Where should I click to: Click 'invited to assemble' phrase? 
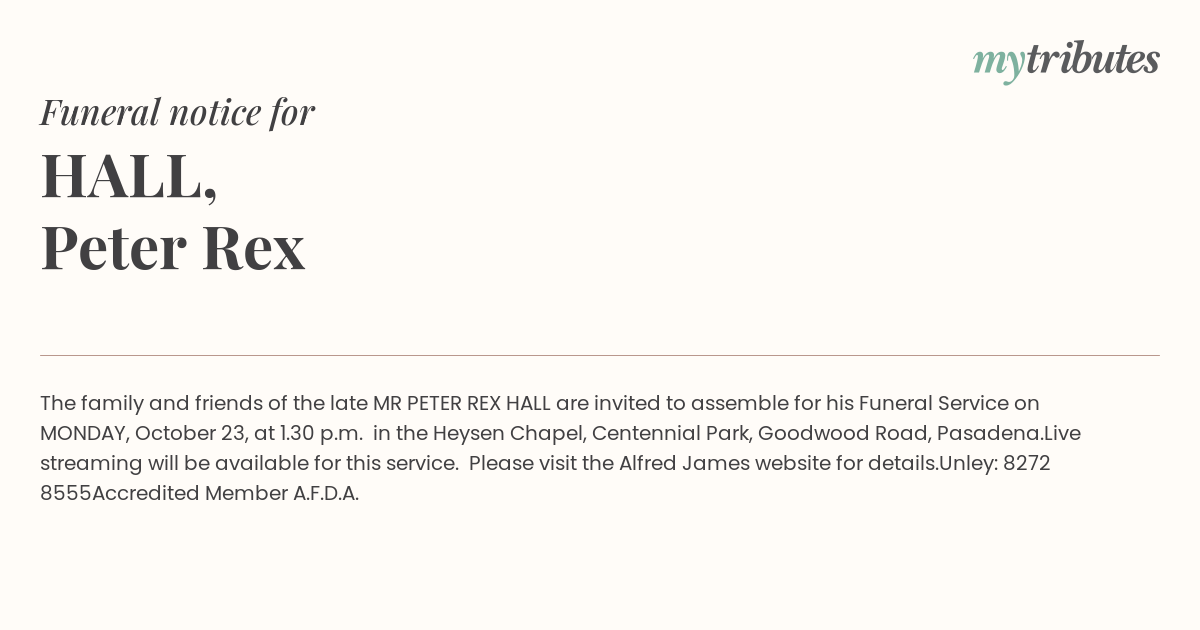(x=683, y=403)
